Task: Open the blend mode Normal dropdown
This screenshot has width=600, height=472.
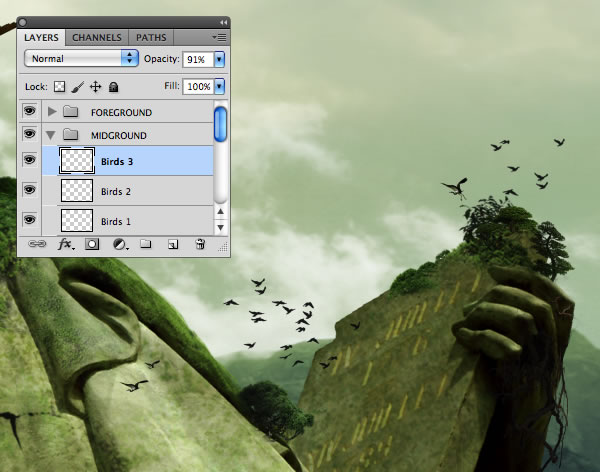Action: coord(81,59)
